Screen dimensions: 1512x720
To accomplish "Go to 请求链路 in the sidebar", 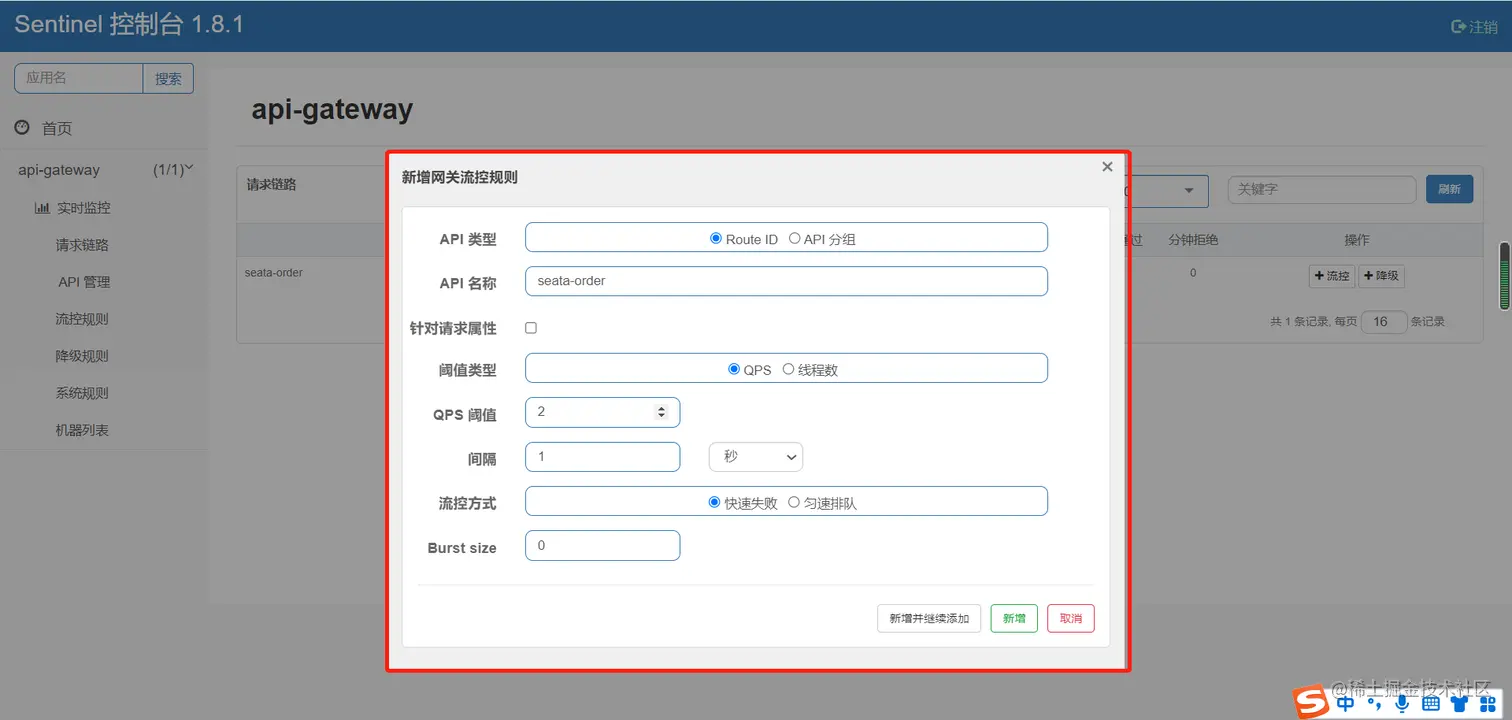I will 82,245.
